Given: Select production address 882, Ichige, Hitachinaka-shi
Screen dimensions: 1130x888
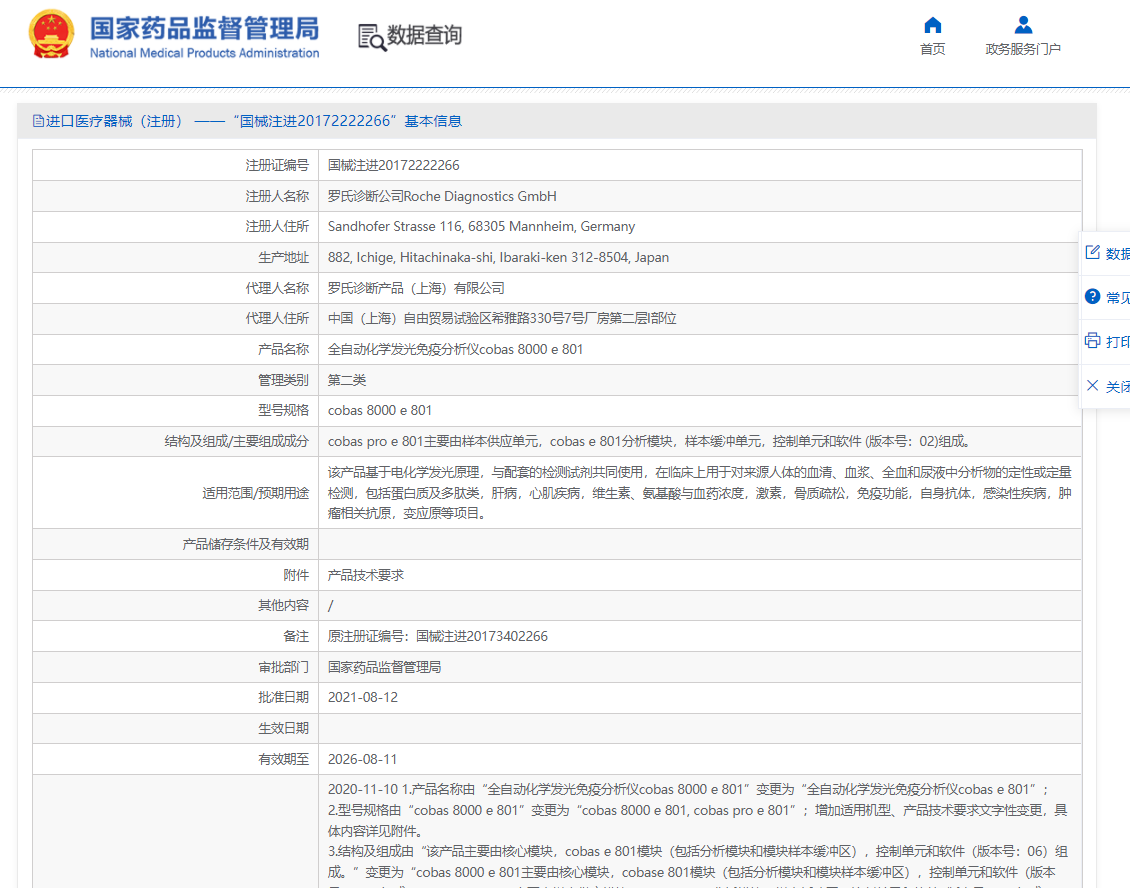Looking at the screenshot, I should (498, 257).
